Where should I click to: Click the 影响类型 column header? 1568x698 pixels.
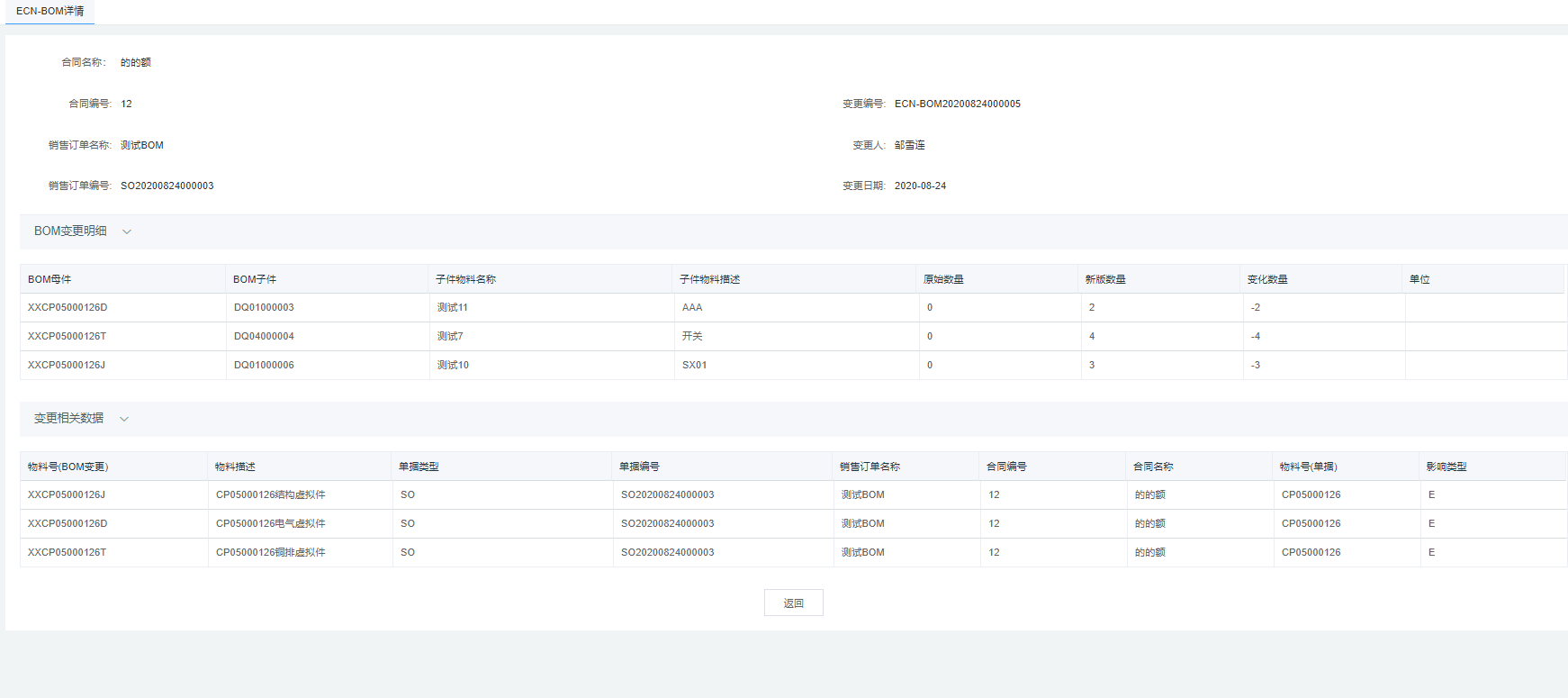[1446, 467]
